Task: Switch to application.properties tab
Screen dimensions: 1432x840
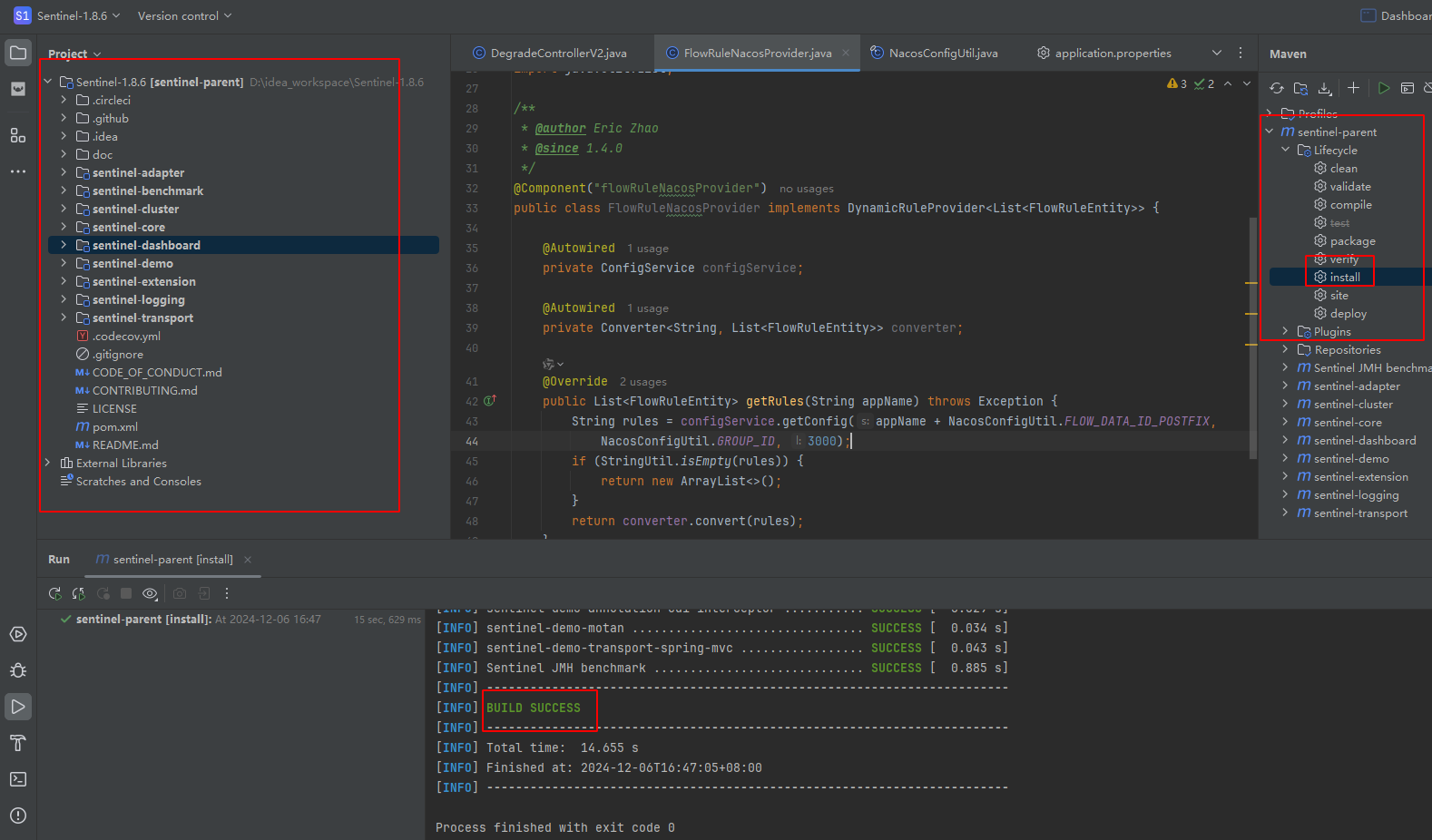Action: point(1104,53)
